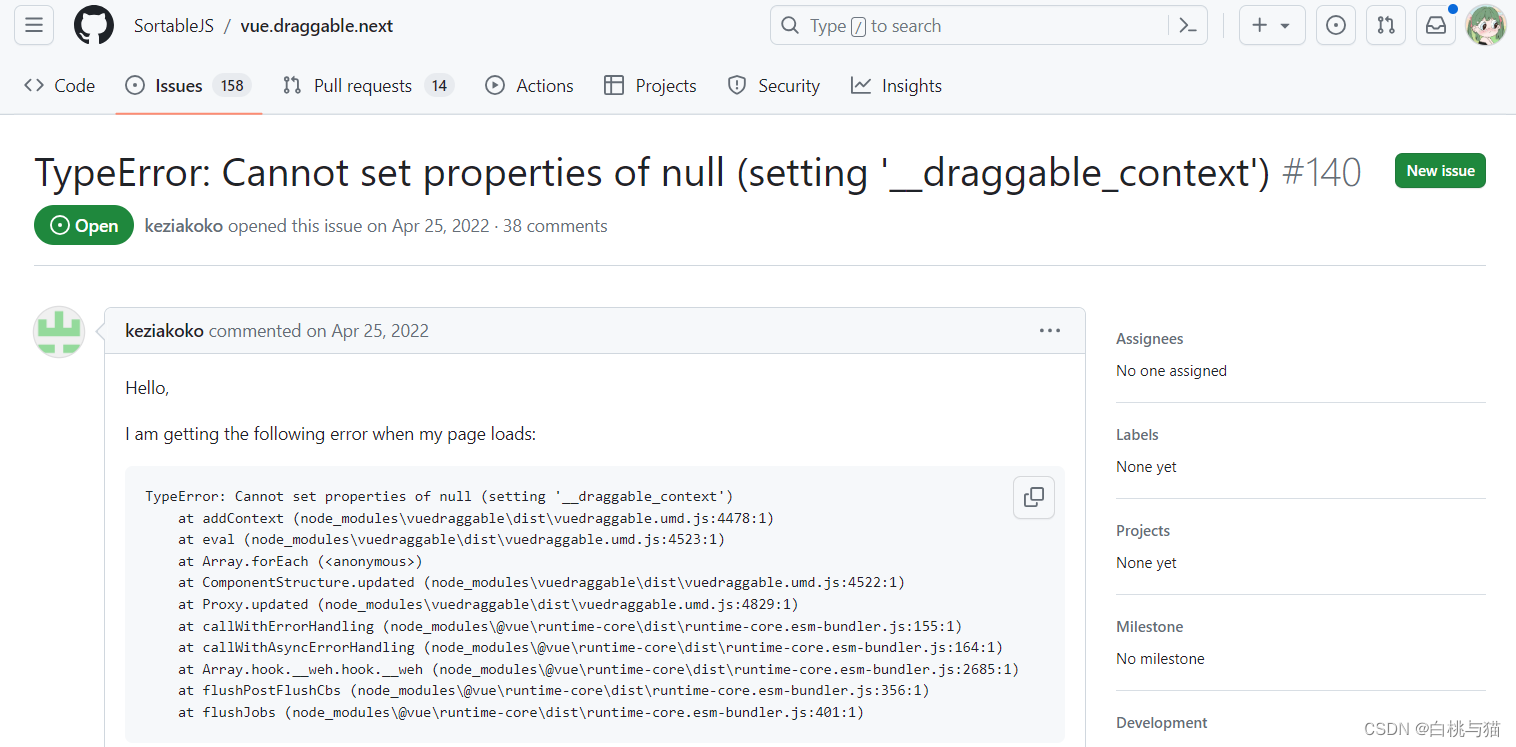
Task: Switch to the Issues tab
Action: point(189,86)
